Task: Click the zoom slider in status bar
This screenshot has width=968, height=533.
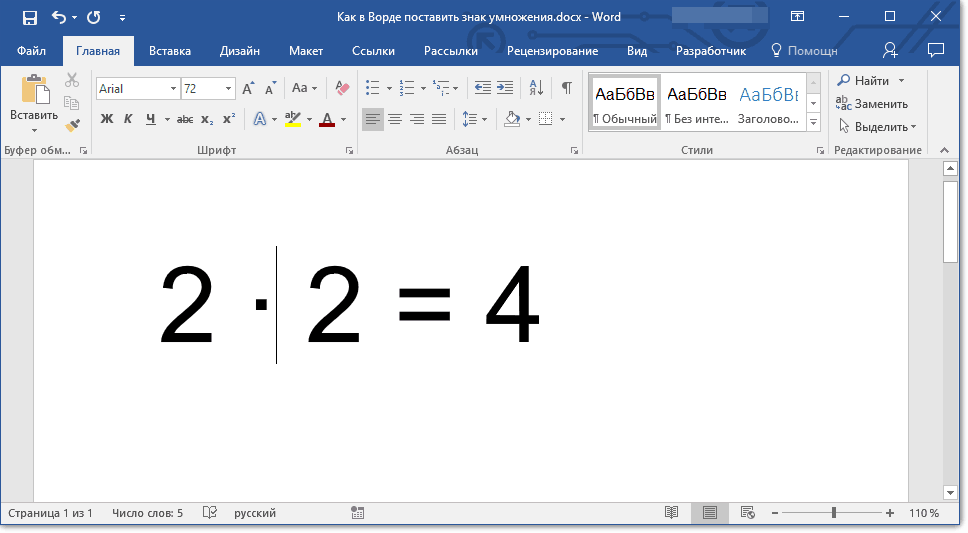Action: (x=834, y=513)
